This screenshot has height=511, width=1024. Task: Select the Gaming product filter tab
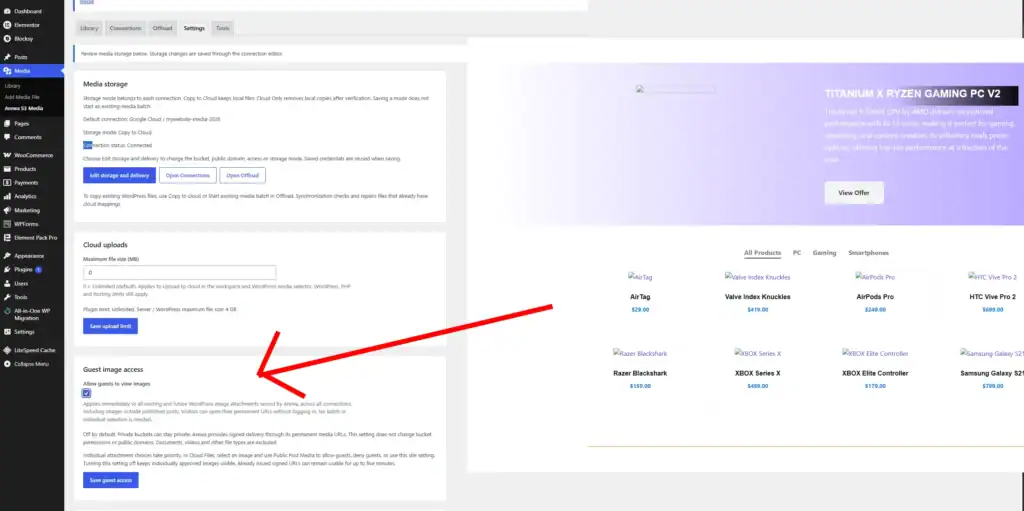pos(824,253)
